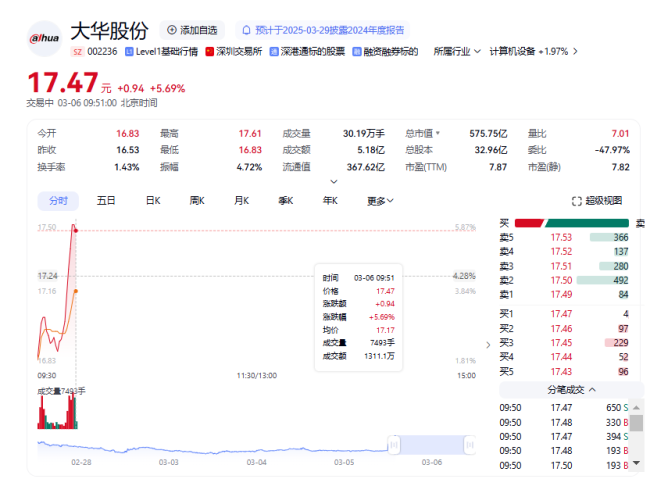Click the 买3 order row at 17.45

point(564,343)
